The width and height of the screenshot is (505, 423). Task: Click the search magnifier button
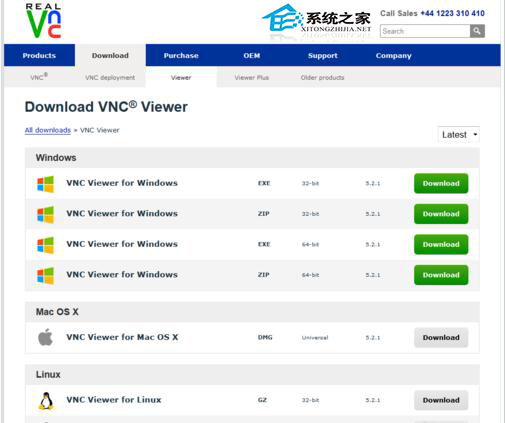pos(477,31)
